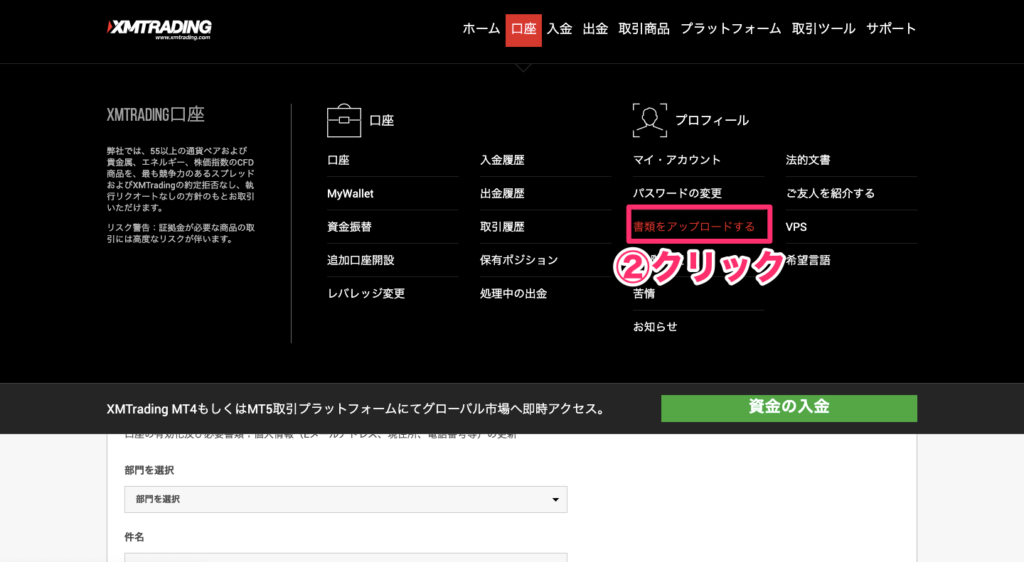
Task: Click 書類をアップロードする link
Action: tap(694, 227)
